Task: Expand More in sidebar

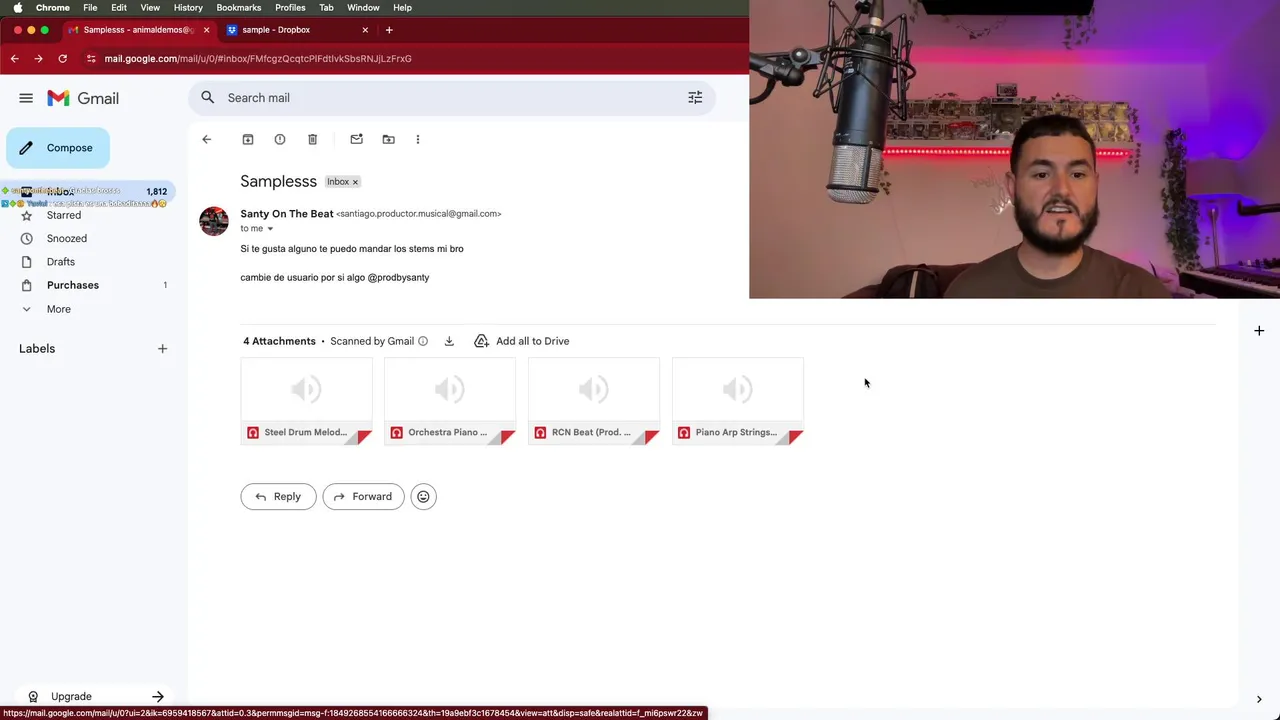Action: pos(59,309)
